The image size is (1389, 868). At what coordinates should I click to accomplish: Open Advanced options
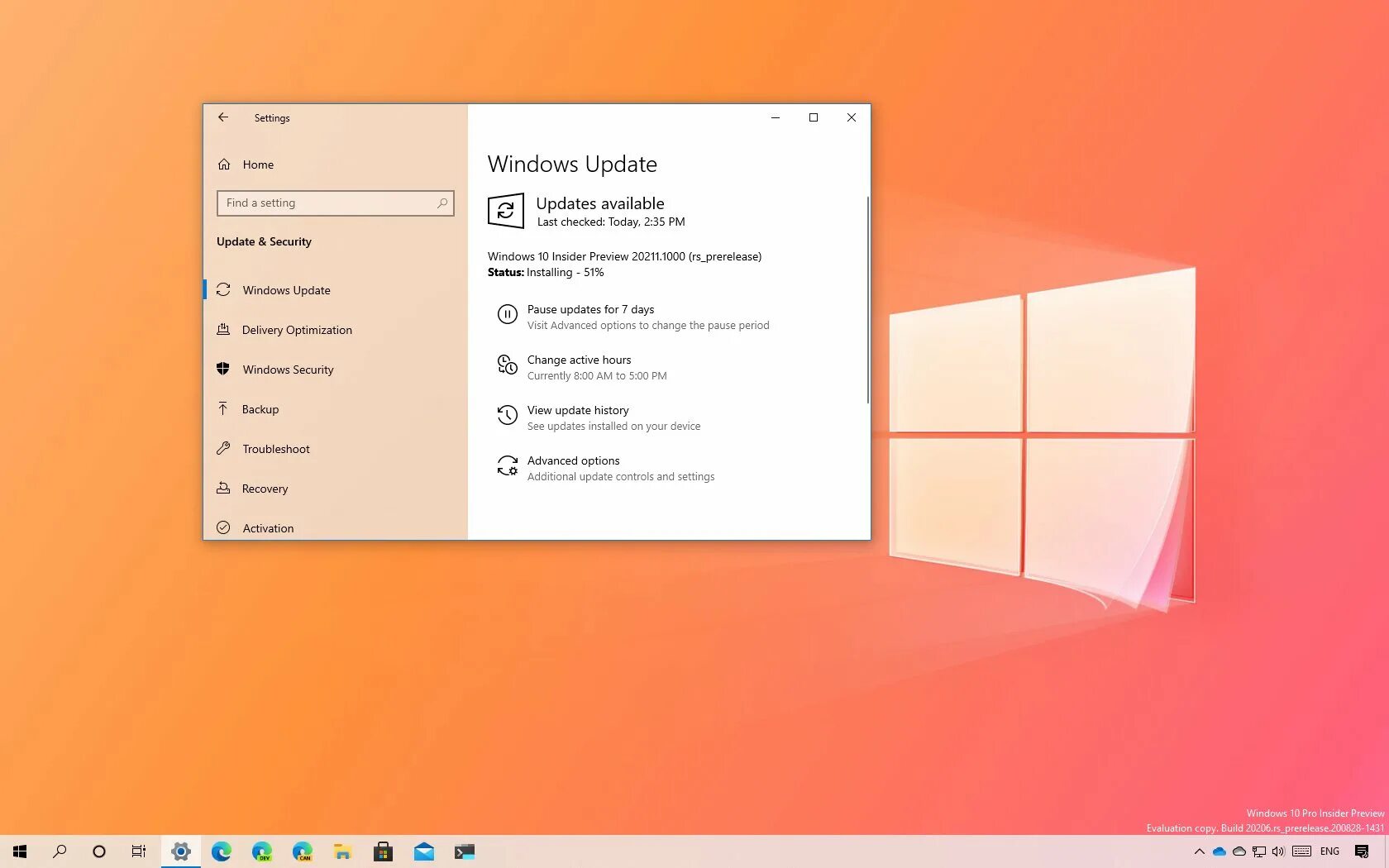tap(605, 468)
